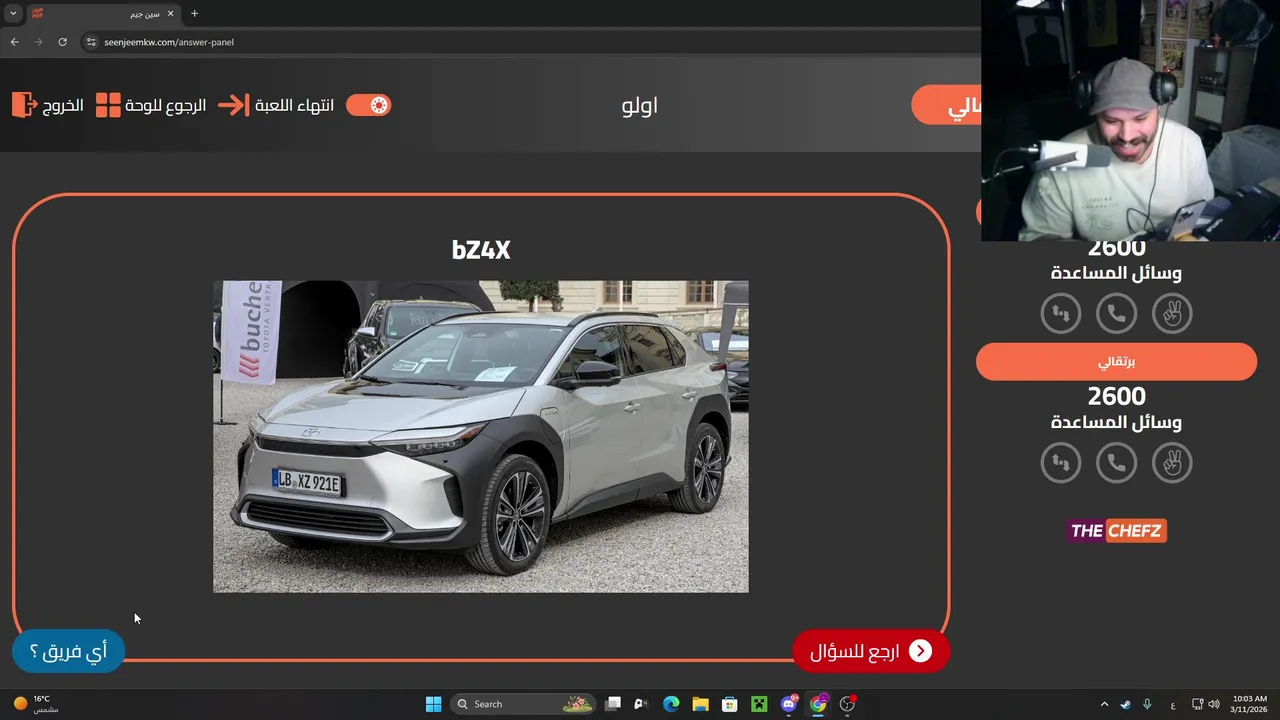Click the bZ4X answer title
This screenshot has height=720, width=1280.
(x=481, y=250)
